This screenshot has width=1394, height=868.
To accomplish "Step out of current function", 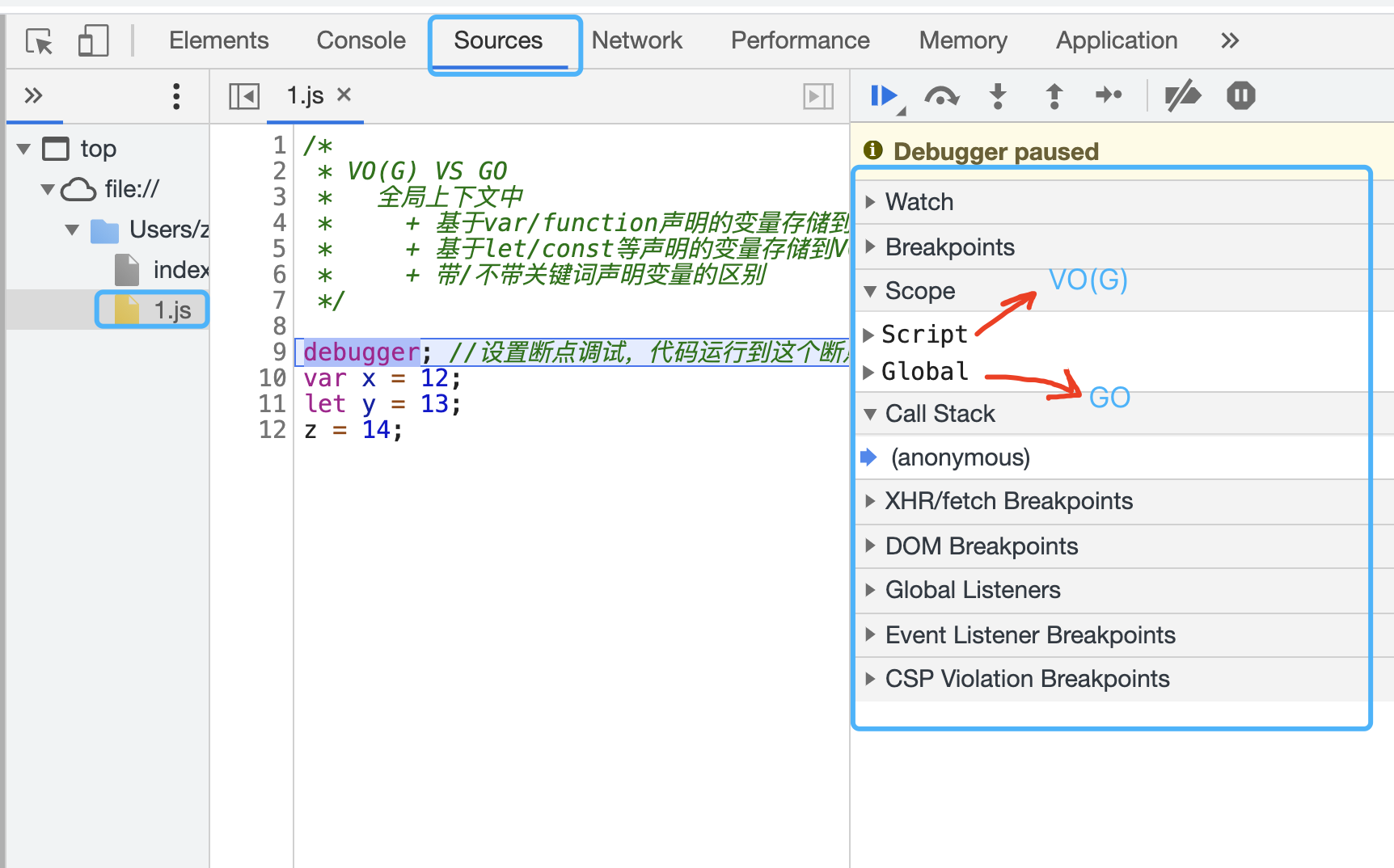I will click(1054, 96).
